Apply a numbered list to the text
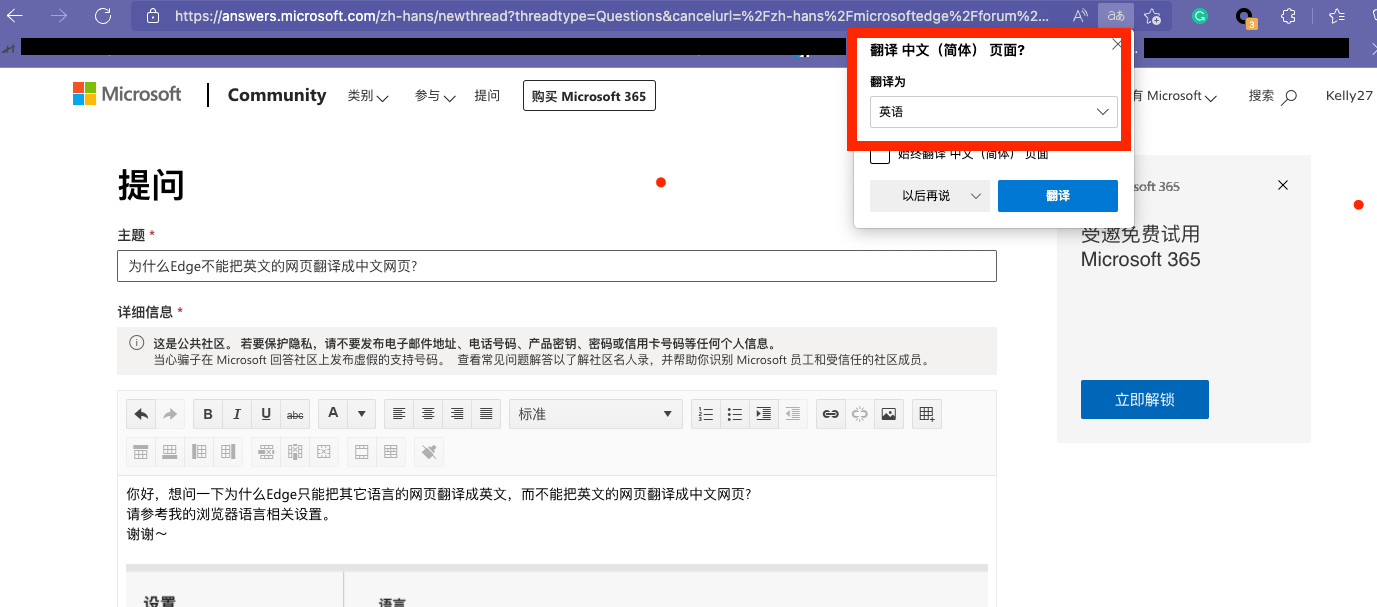The width and height of the screenshot is (1377, 607). (705, 413)
